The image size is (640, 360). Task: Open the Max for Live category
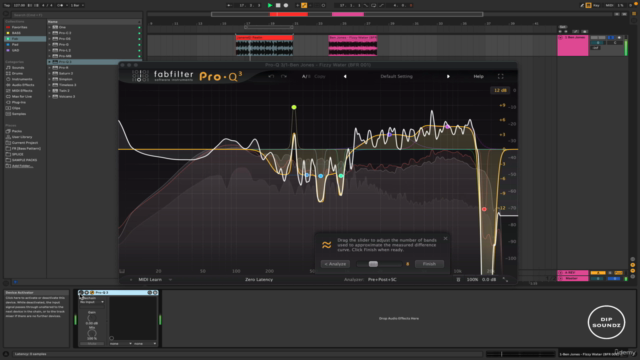click(x=22, y=96)
